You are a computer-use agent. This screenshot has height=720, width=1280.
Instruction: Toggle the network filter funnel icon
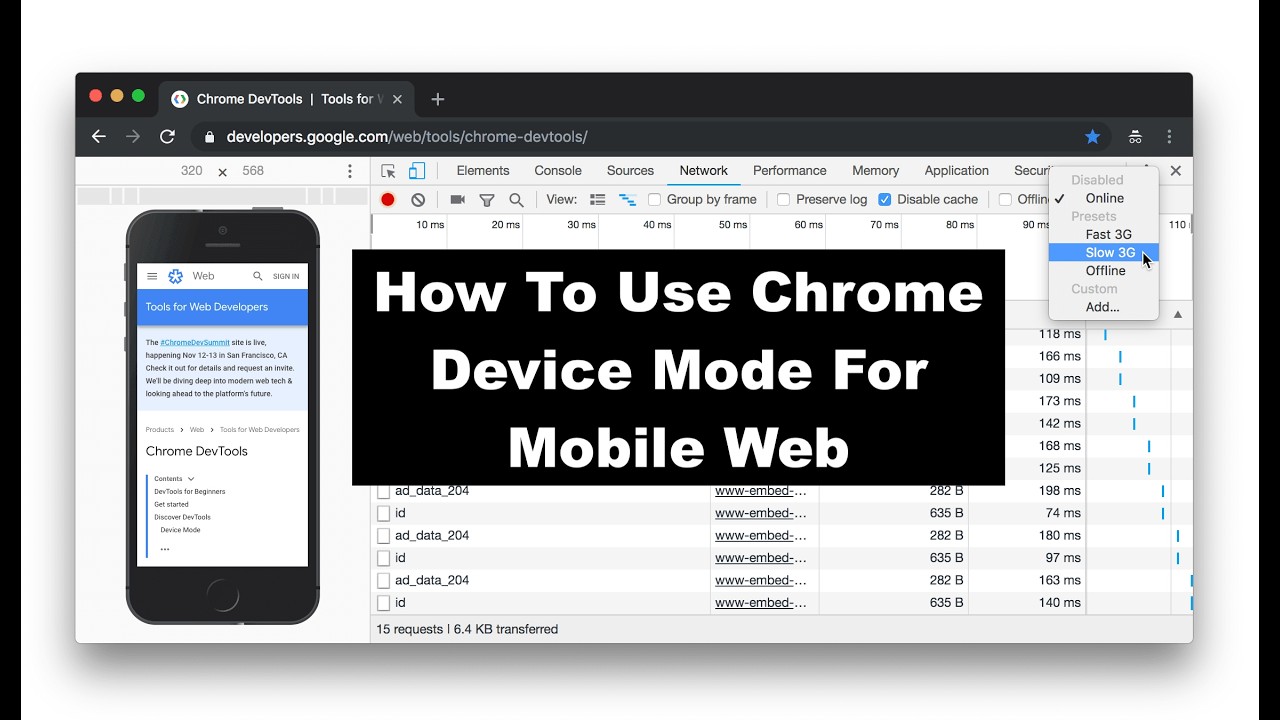(487, 200)
